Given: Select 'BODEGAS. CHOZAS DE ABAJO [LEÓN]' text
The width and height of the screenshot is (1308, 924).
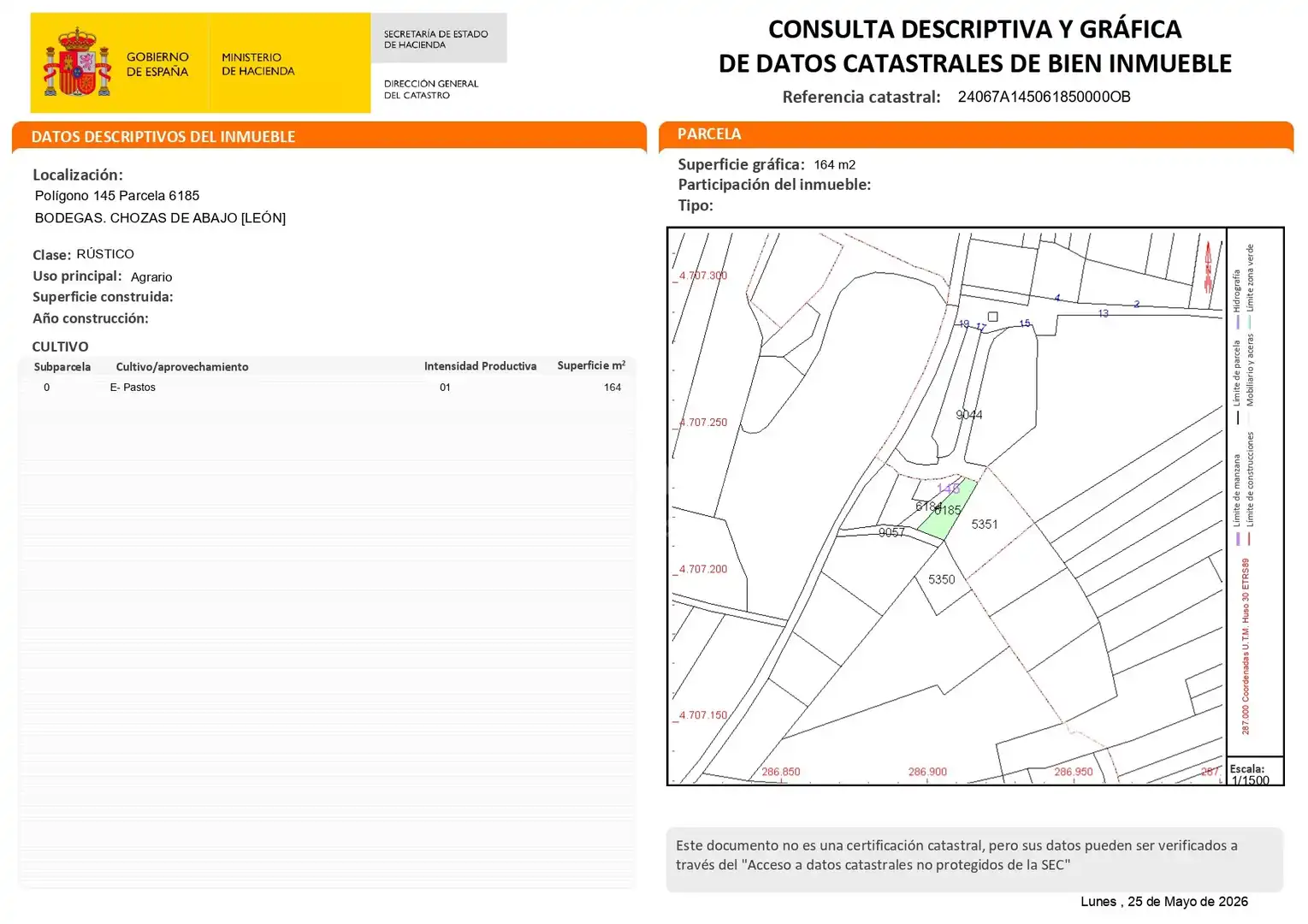Looking at the screenshot, I should 160,218.
